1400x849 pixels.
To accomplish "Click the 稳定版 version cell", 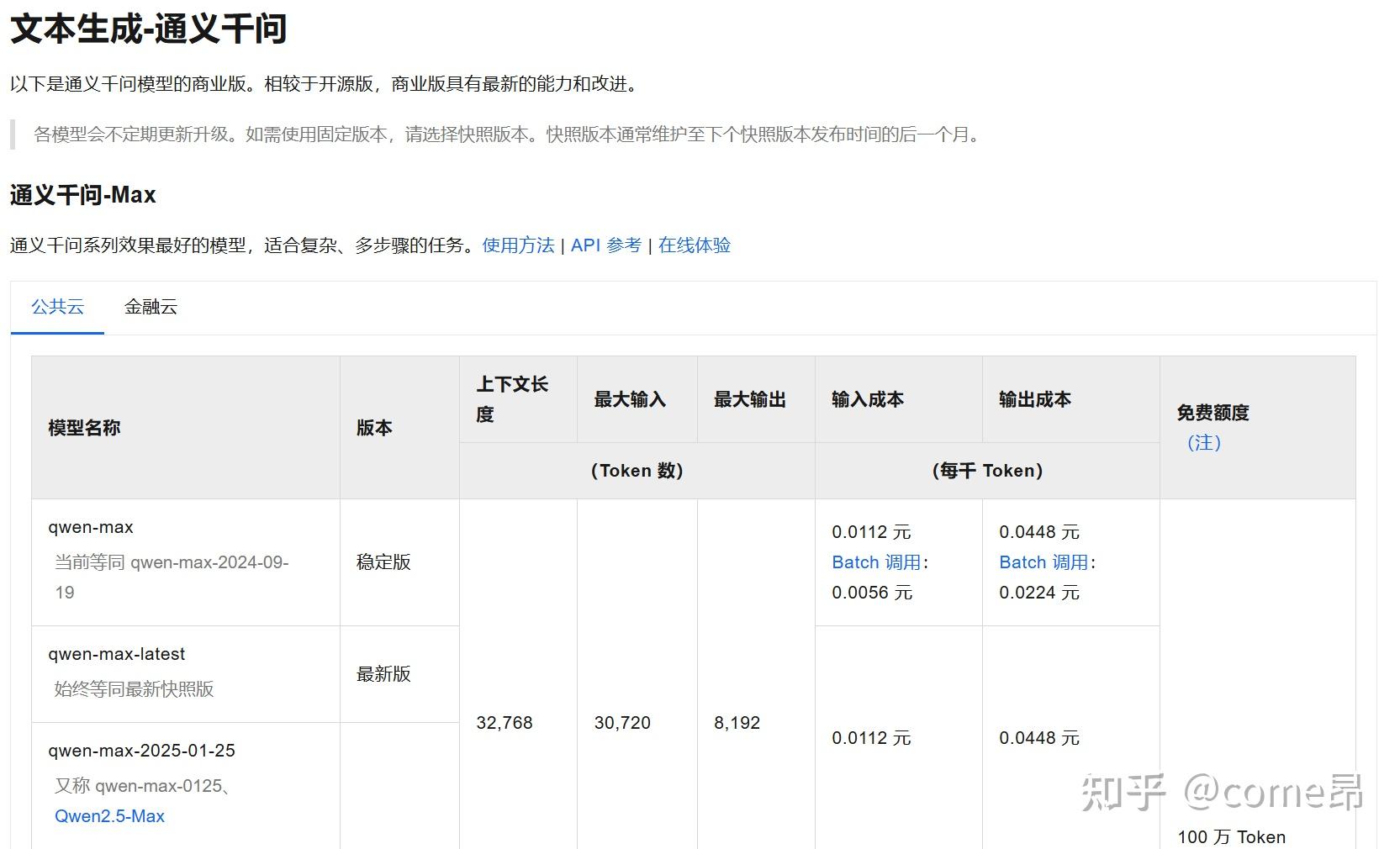I will (x=383, y=562).
